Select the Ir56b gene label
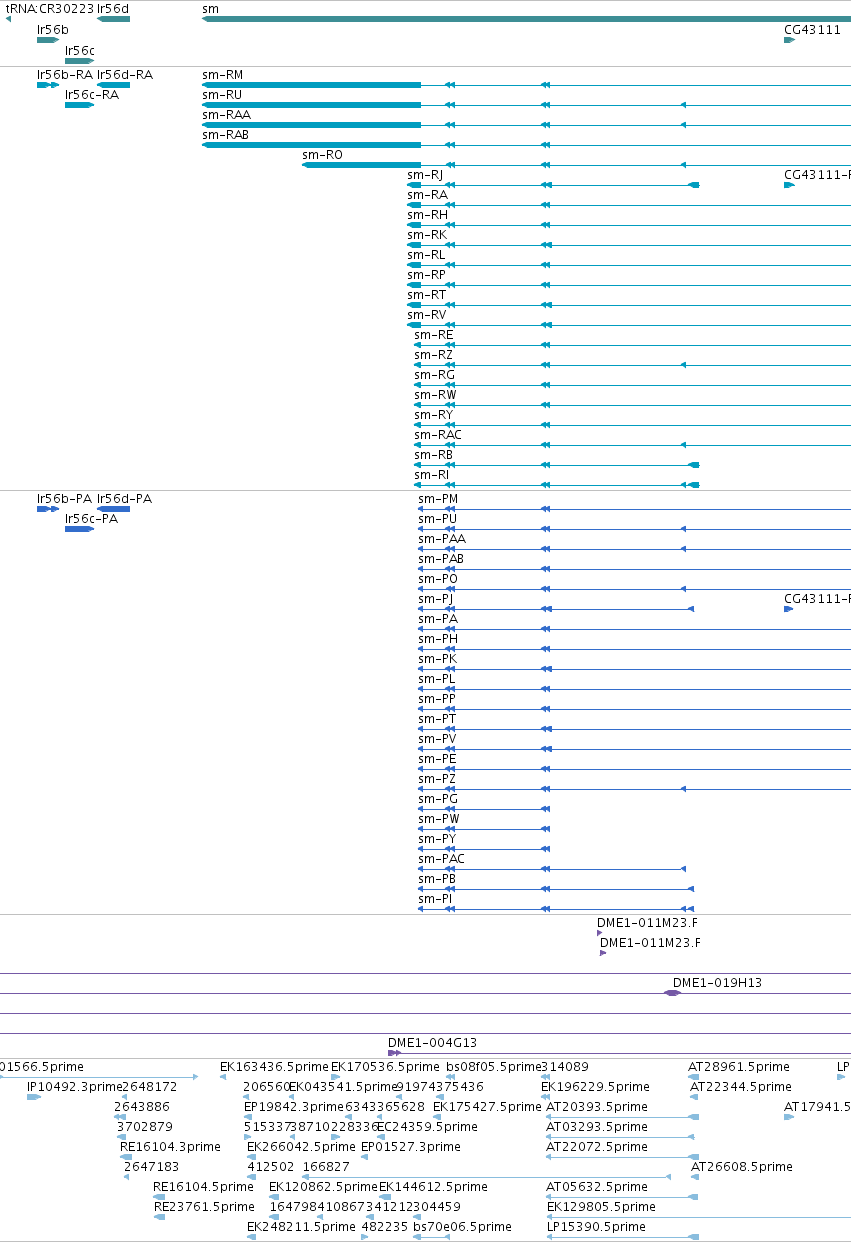Image resolution: width=851 pixels, height=1242 pixels. point(53,30)
